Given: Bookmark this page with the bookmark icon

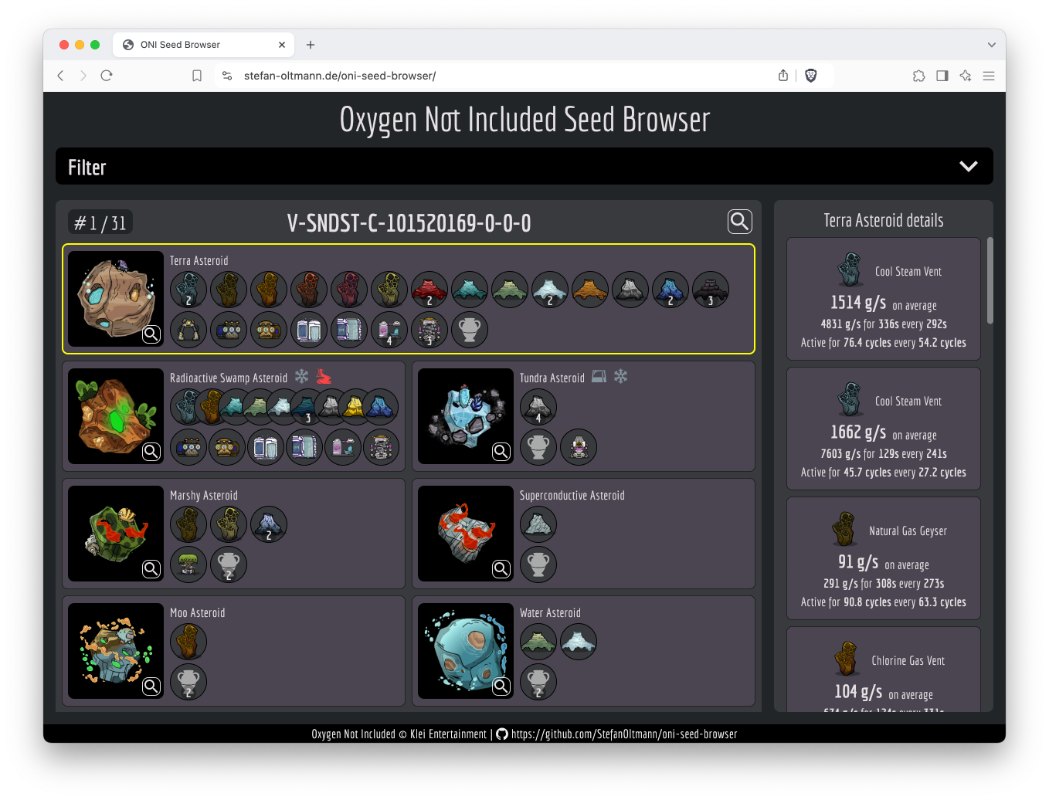Looking at the screenshot, I should [197, 76].
